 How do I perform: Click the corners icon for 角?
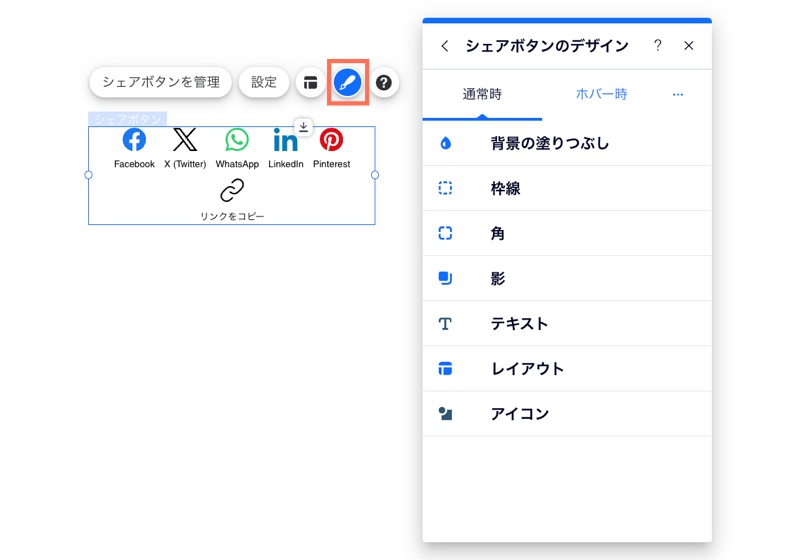point(445,233)
